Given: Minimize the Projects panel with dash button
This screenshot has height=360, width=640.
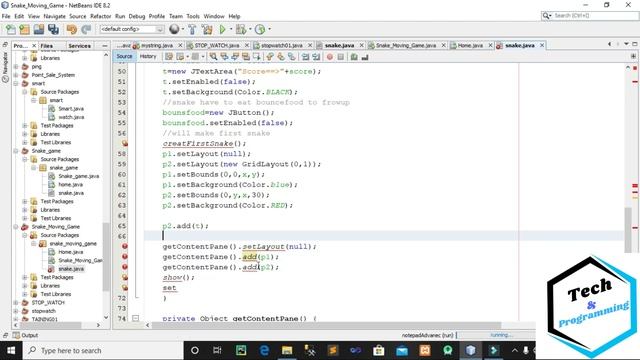Looking at the screenshot, I should (105, 46).
